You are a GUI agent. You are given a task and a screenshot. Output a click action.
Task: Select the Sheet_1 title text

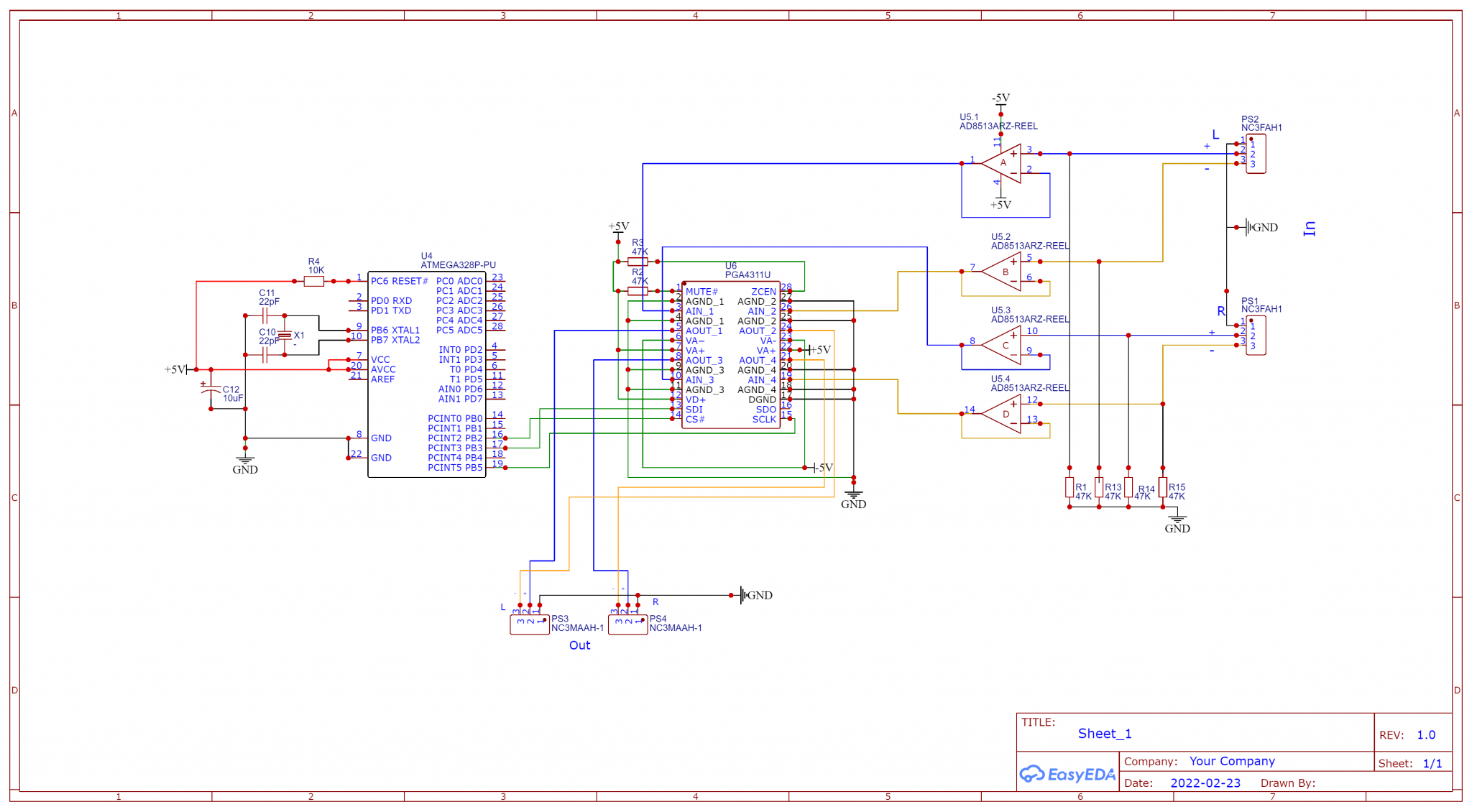coord(1105,734)
